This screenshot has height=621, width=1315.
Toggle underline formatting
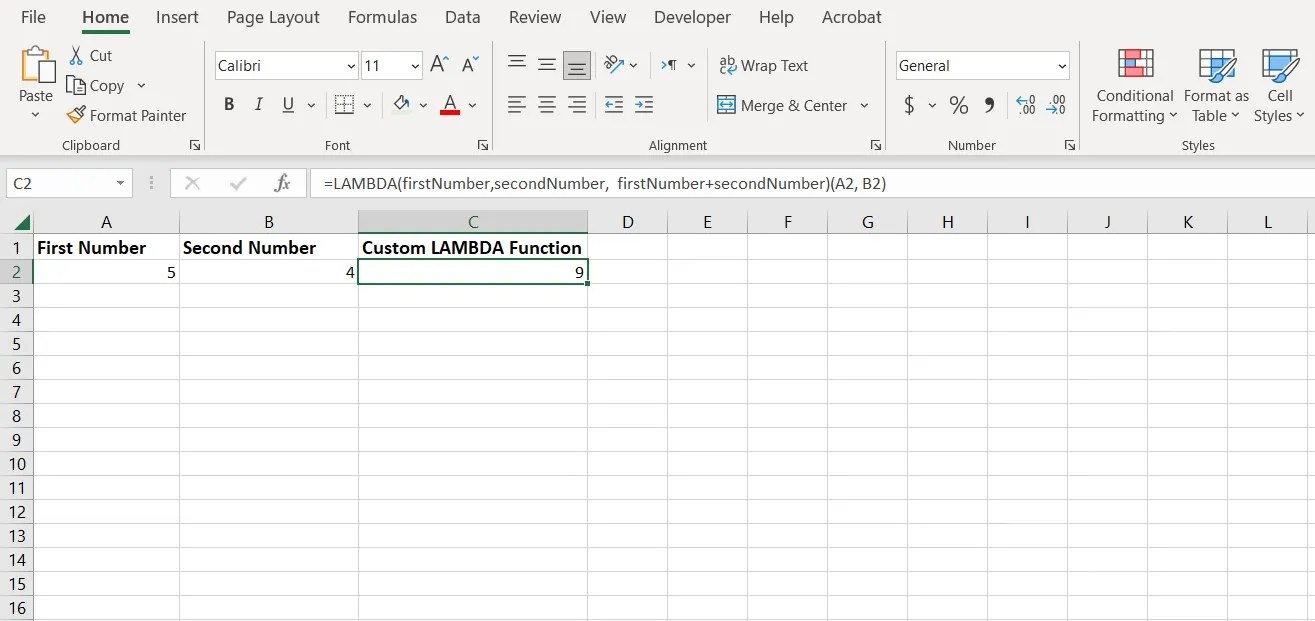coord(287,104)
